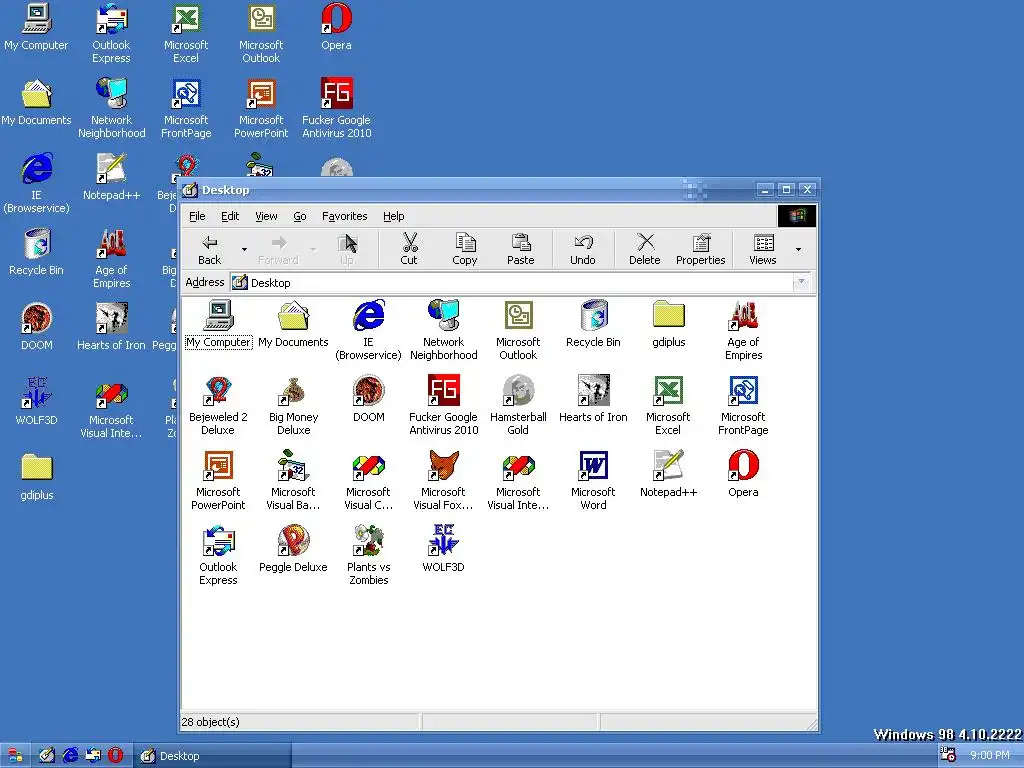Click the Undo toolbar button

(583, 249)
